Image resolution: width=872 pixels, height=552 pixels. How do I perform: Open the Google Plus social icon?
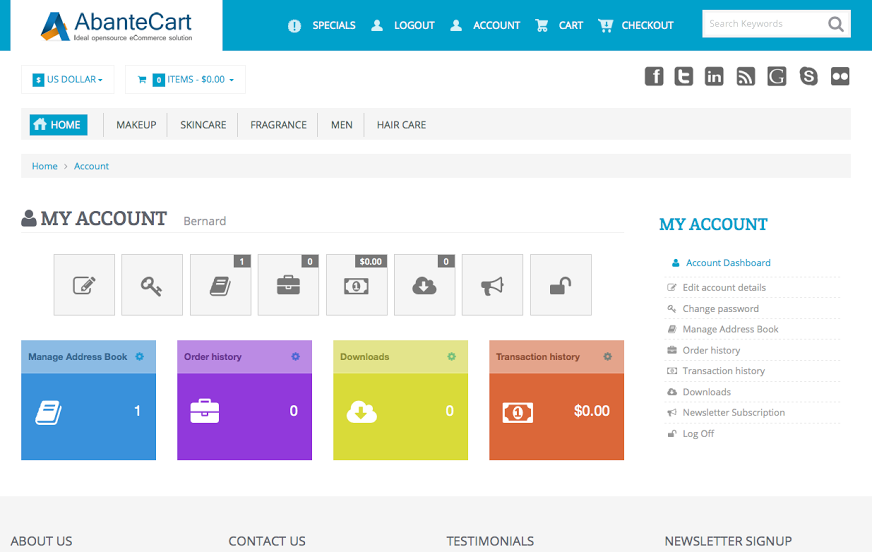(x=776, y=76)
